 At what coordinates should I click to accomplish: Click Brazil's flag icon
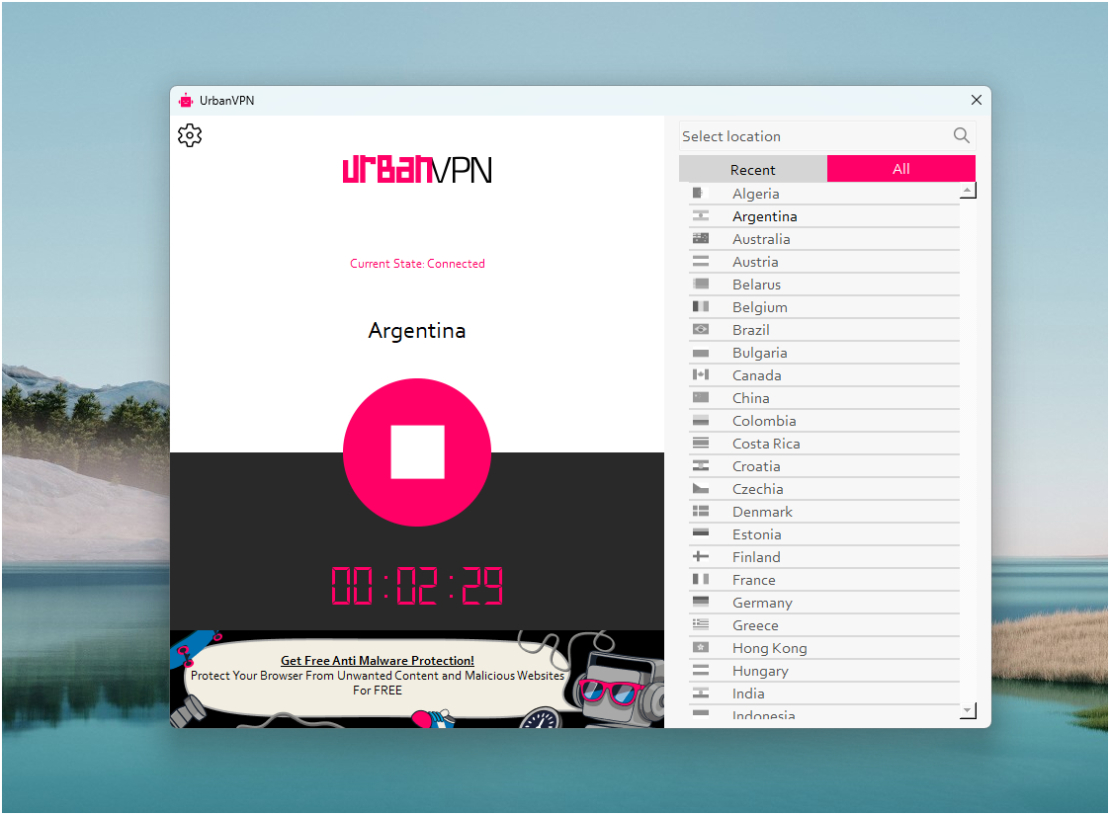tap(700, 329)
